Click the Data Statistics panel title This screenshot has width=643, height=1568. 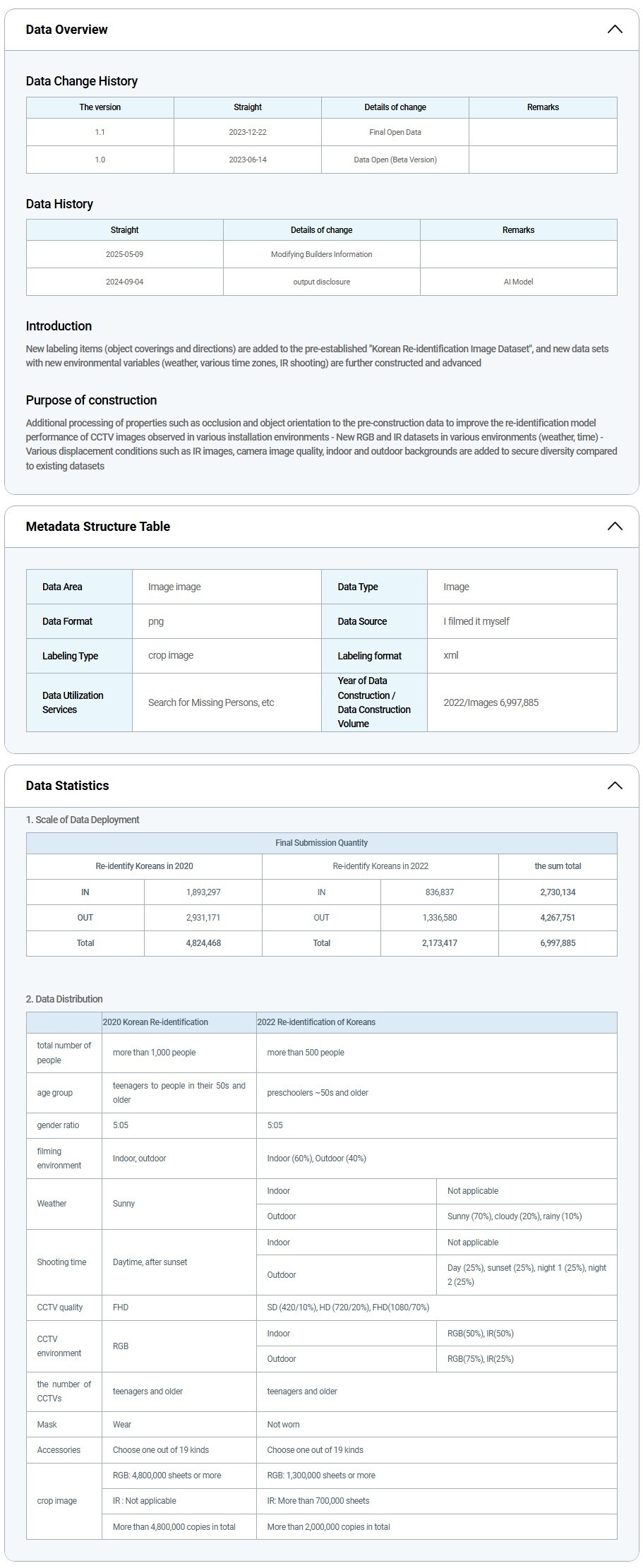(68, 786)
